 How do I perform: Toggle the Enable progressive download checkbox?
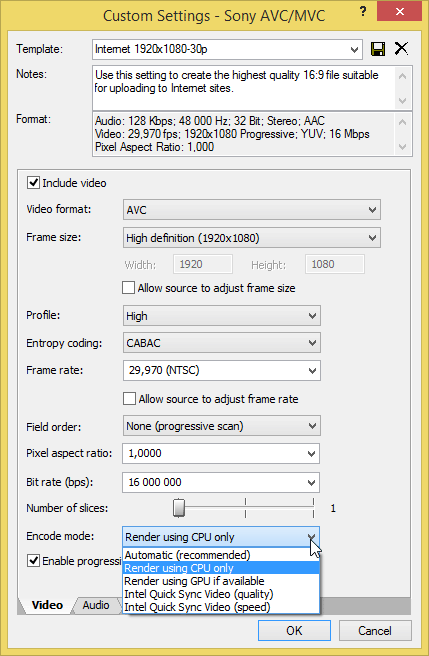tap(33, 561)
